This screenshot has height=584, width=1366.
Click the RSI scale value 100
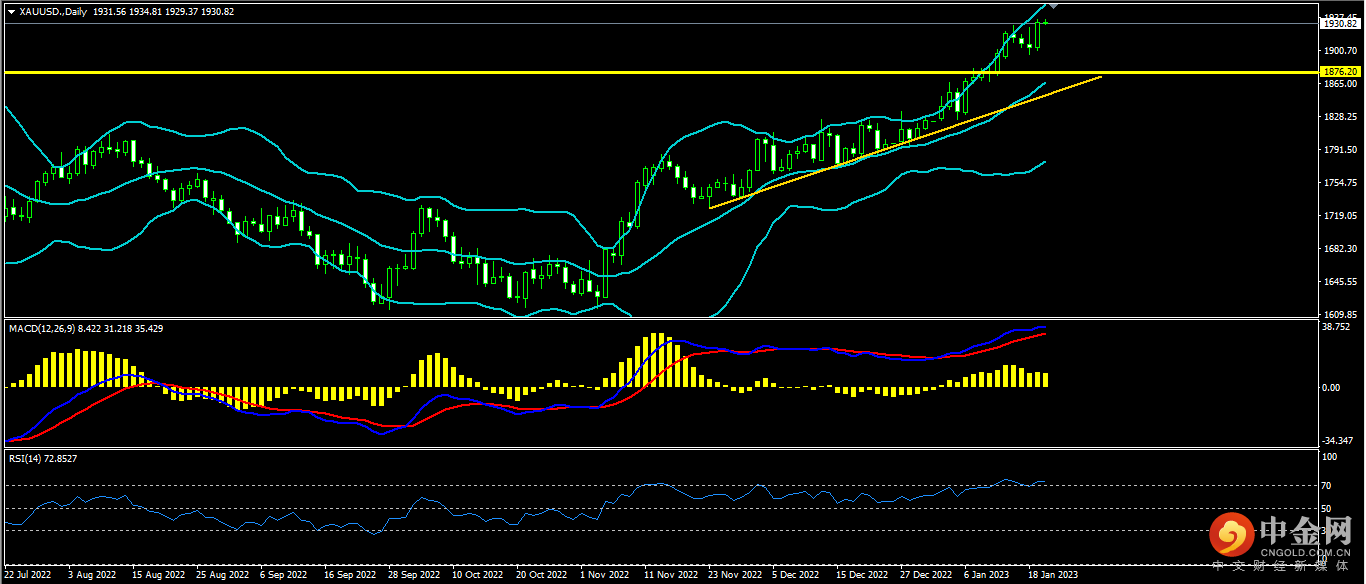click(x=1329, y=457)
